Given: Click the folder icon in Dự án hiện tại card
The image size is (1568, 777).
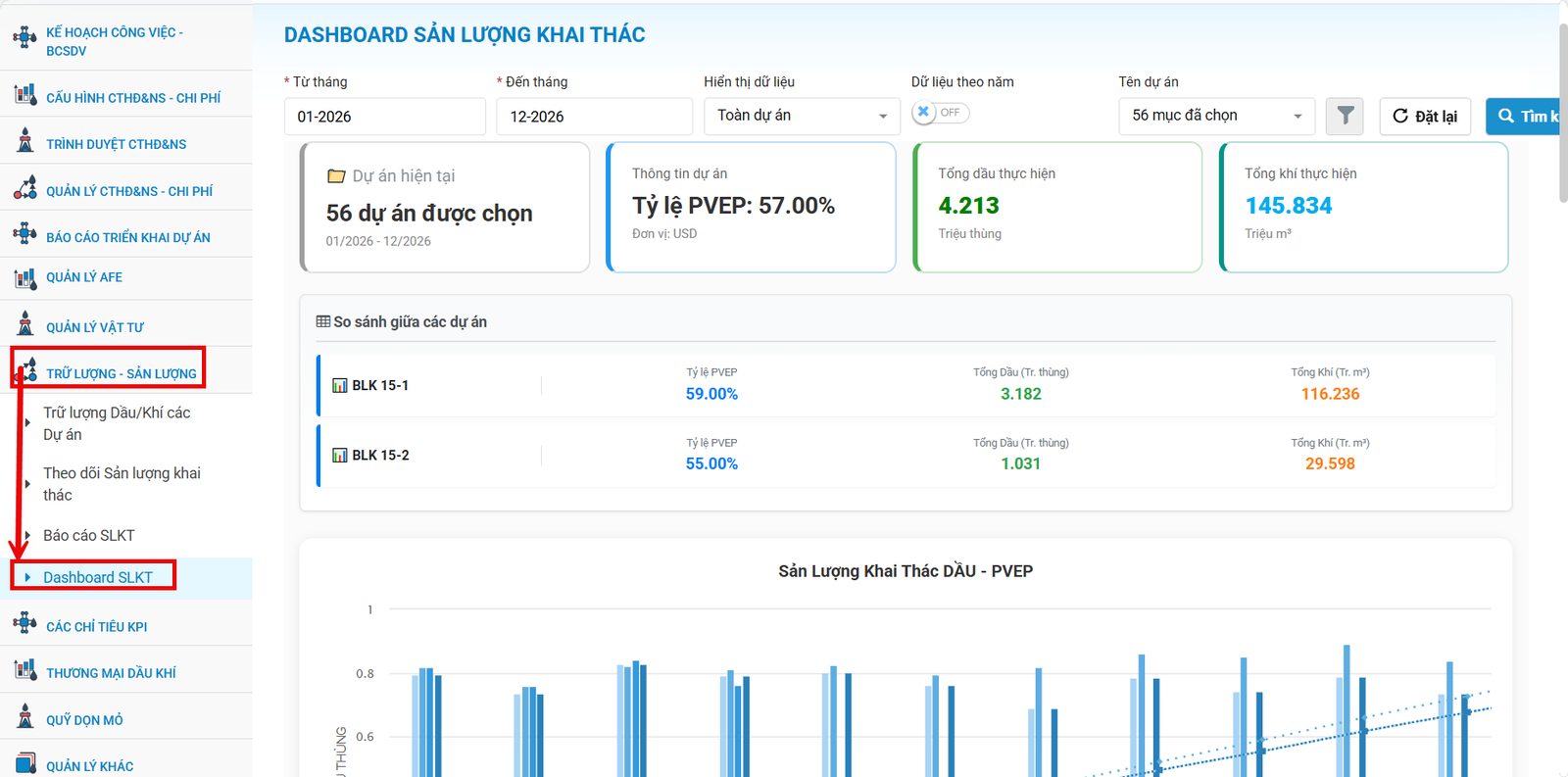Looking at the screenshot, I should 336,176.
